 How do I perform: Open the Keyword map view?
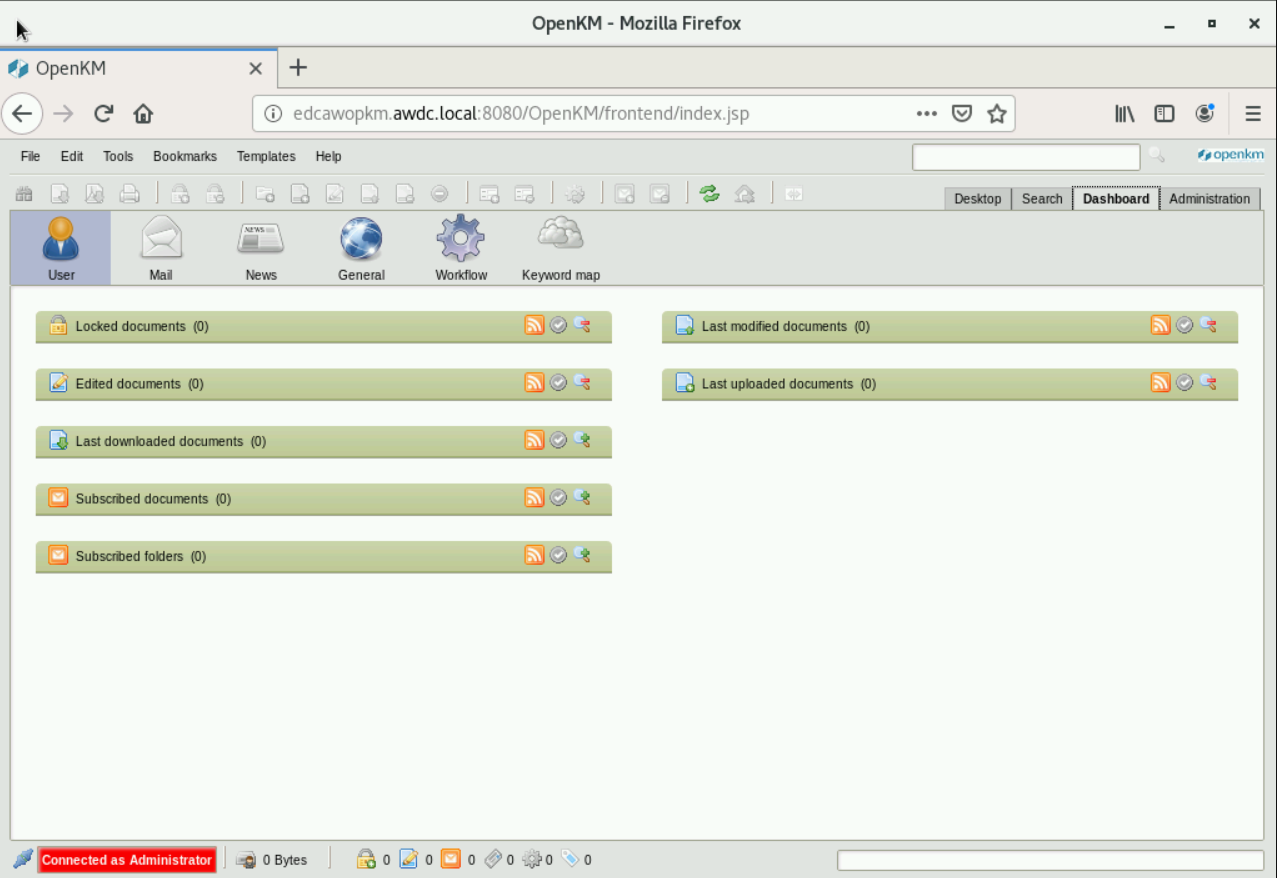pos(561,248)
